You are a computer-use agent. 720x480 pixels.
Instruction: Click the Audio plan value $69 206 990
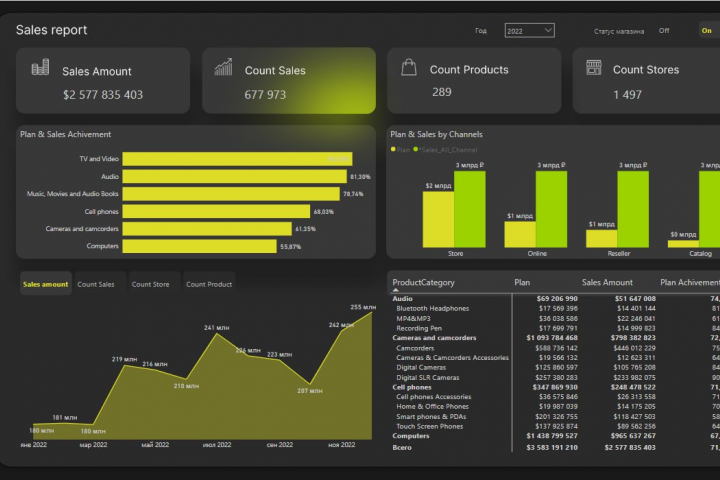[x=557, y=299]
